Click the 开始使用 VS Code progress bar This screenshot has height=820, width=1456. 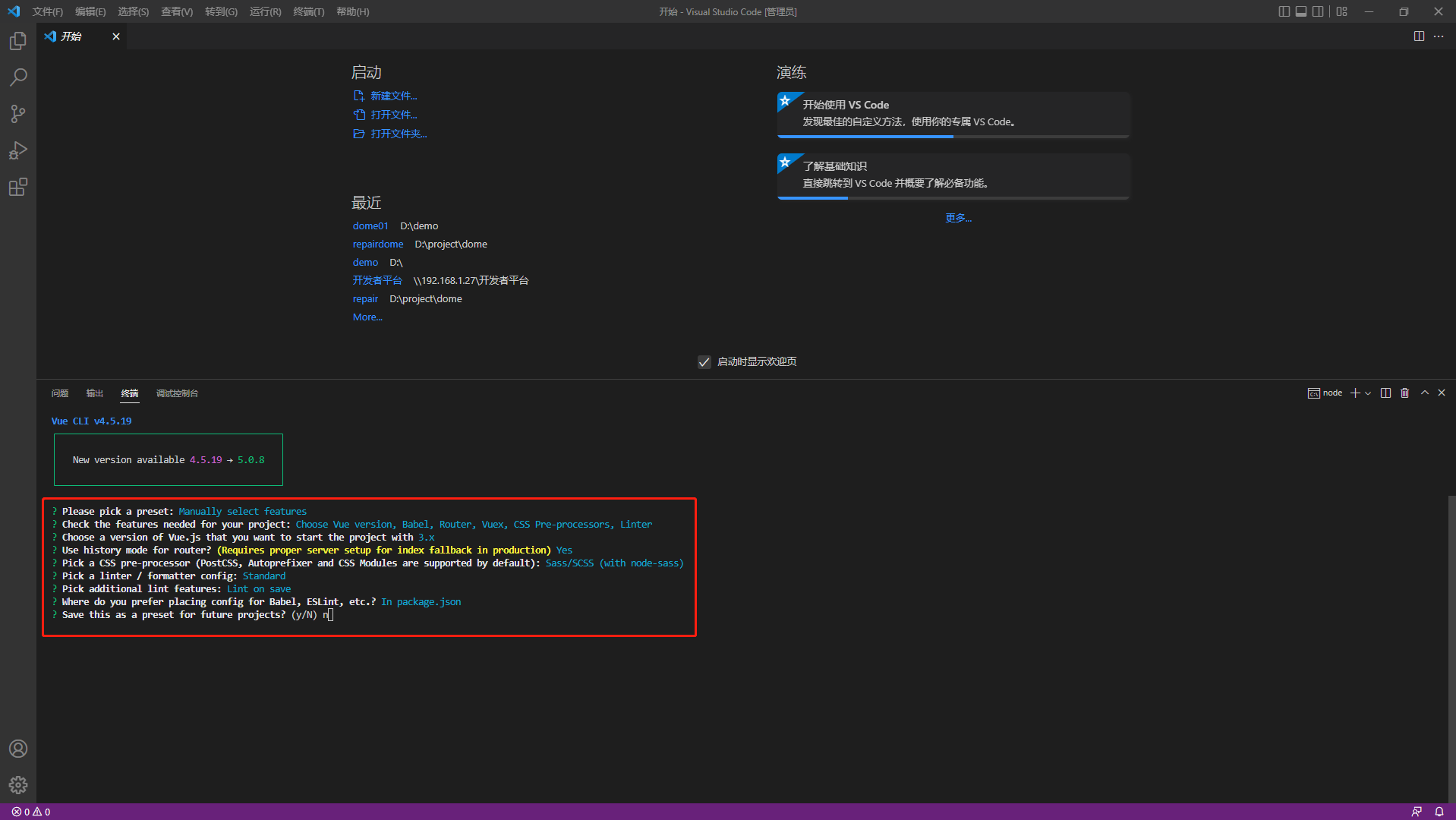[x=953, y=137]
